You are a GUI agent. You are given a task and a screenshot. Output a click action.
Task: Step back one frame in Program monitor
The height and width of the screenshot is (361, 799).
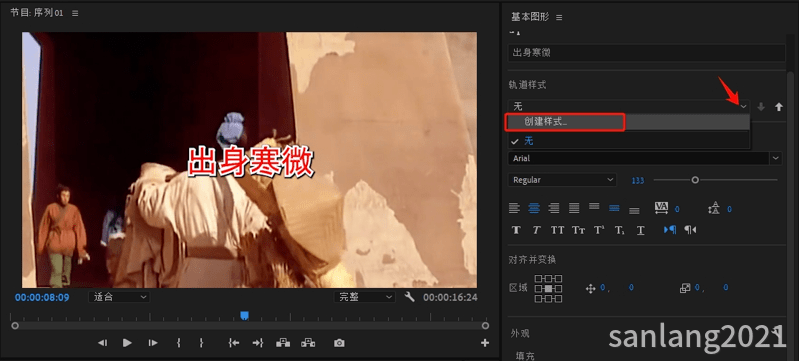102,343
